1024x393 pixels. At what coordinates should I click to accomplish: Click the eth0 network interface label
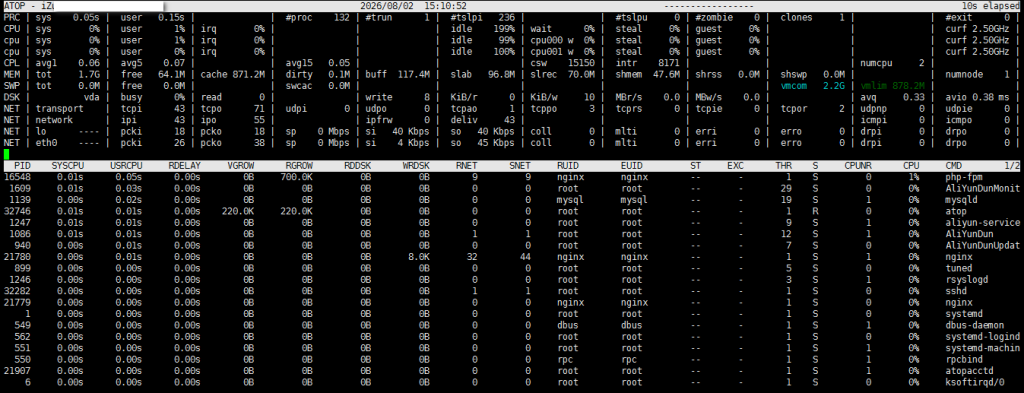pyautogui.click(x=46, y=142)
